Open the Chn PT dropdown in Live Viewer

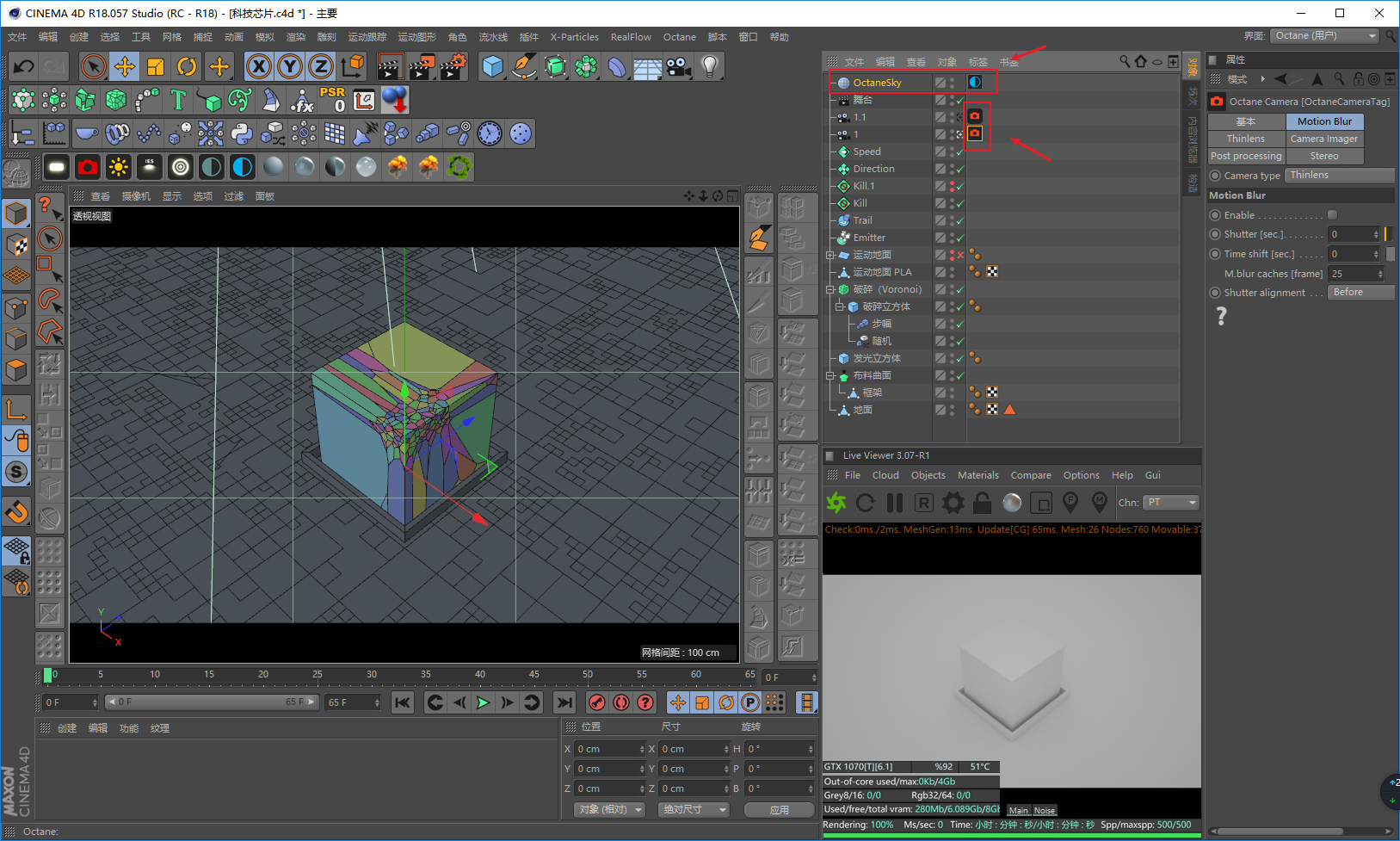click(x=1171, y=502)
